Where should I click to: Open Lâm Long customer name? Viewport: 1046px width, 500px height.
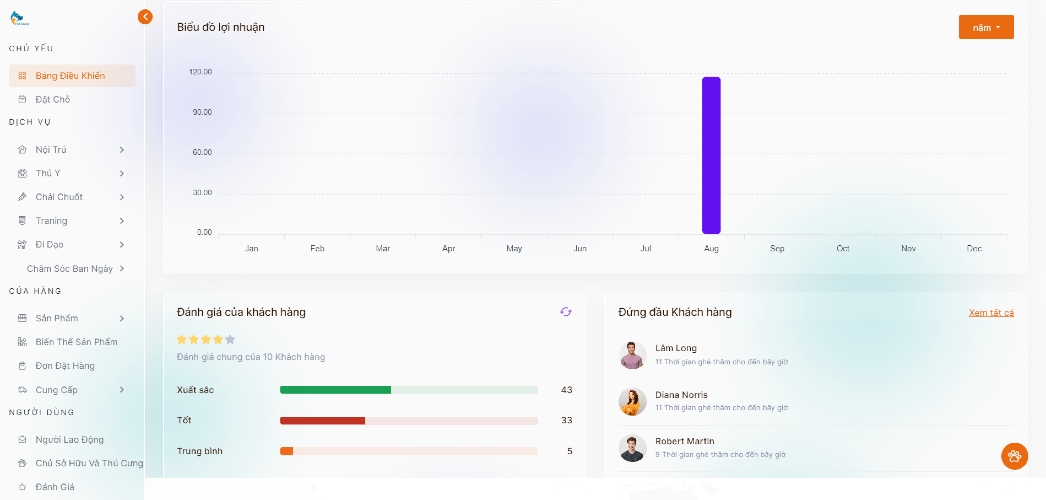tap(675, 348)
